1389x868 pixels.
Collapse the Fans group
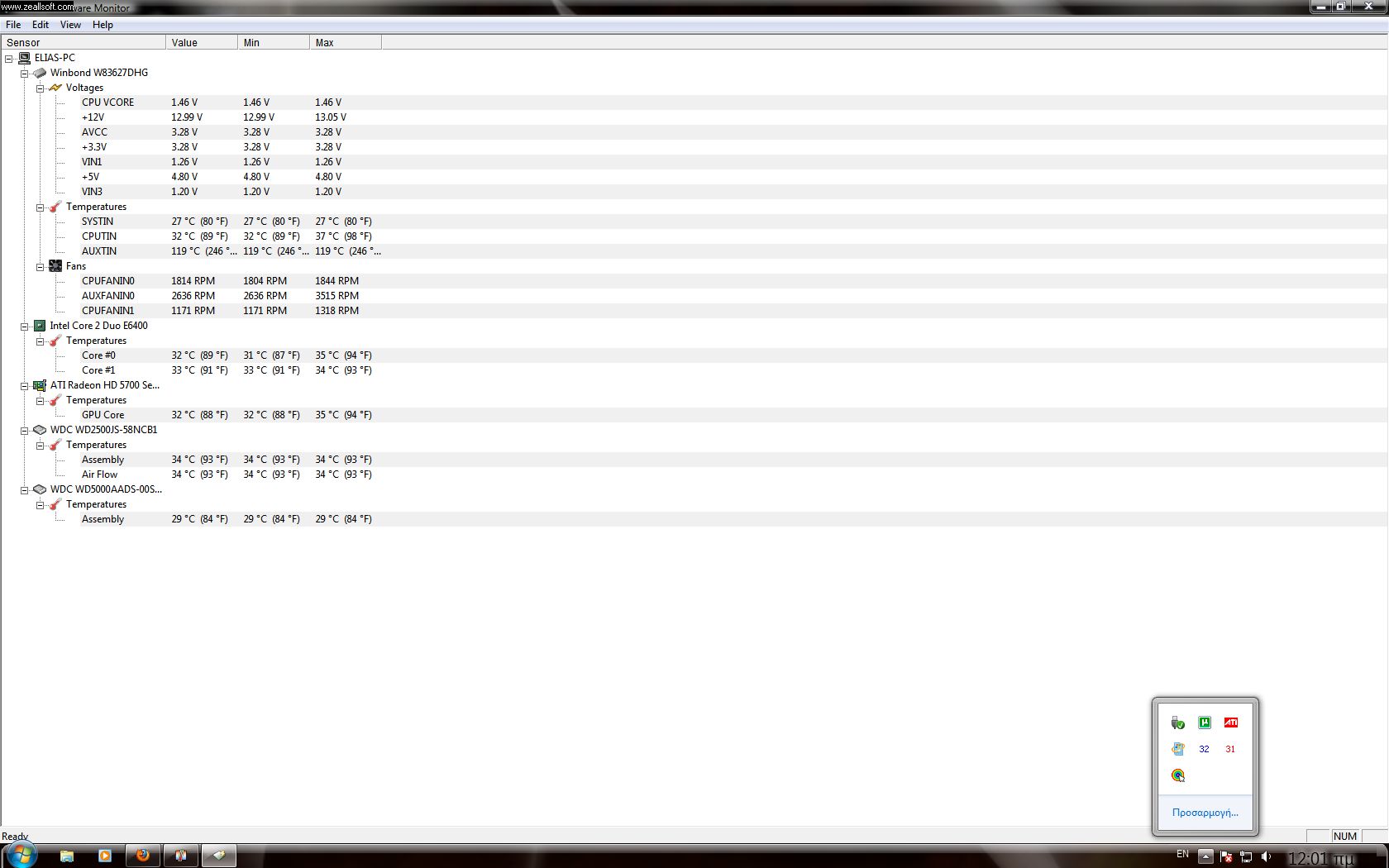point(40,267)
